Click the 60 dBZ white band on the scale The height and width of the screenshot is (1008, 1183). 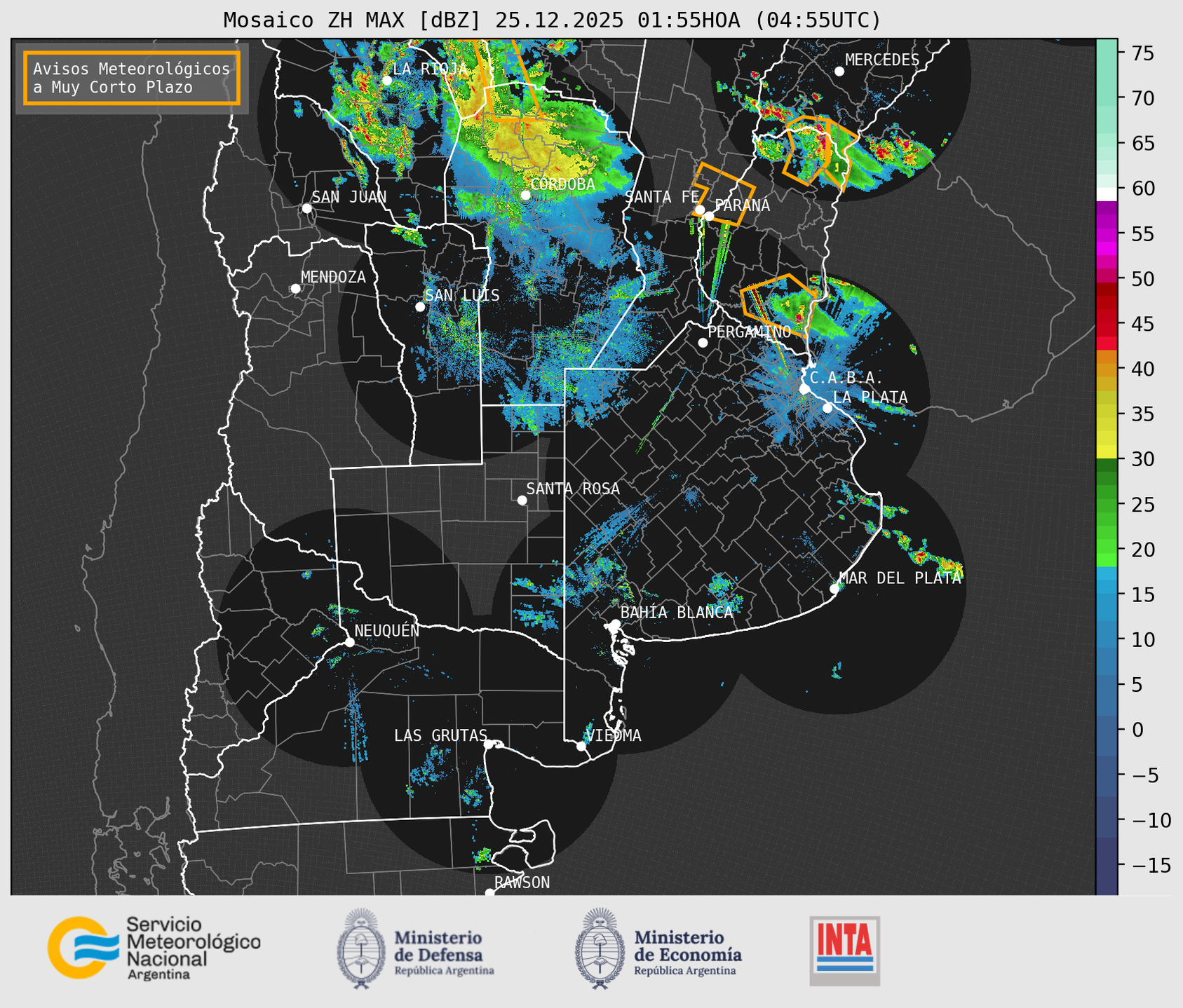coord(1107,193)
